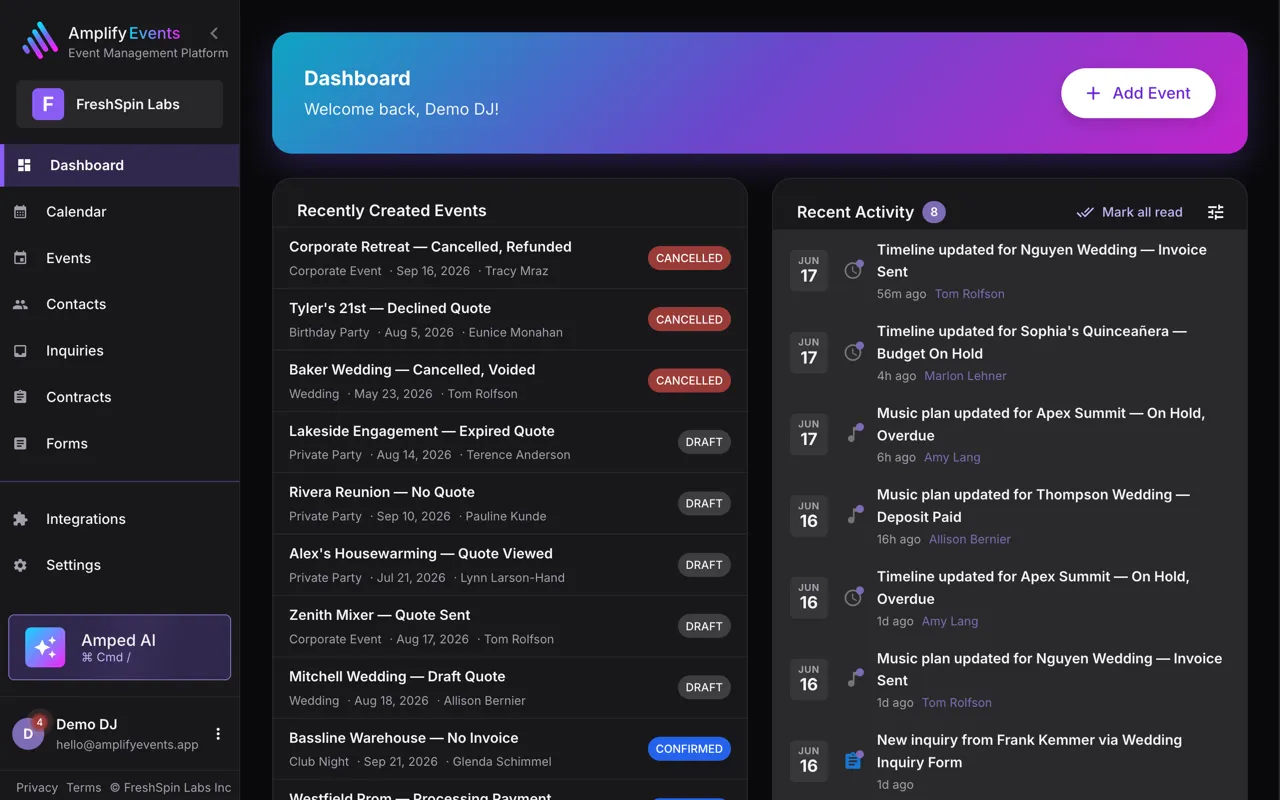Click DRAFT badge on Zenith Mixer row
1280x800 pixels.
coord(704,626)
